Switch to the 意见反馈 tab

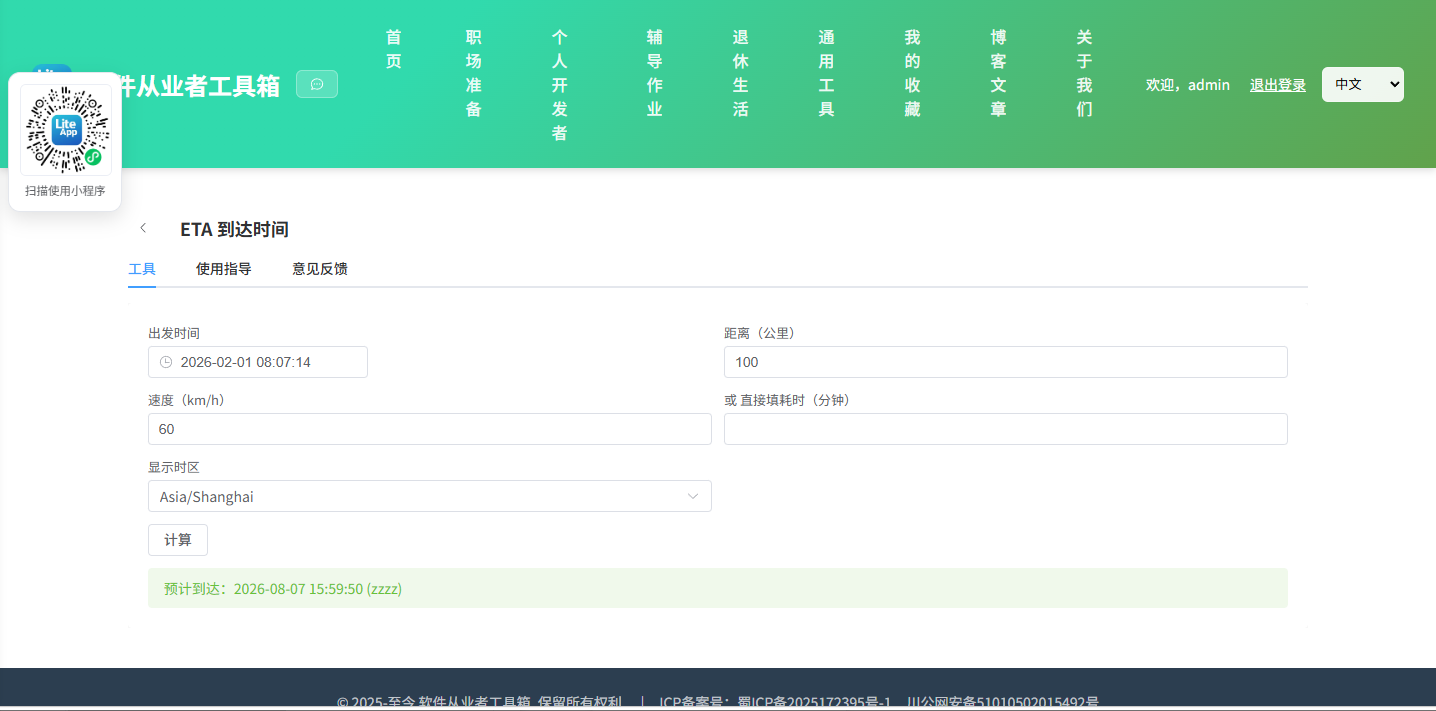320,269
